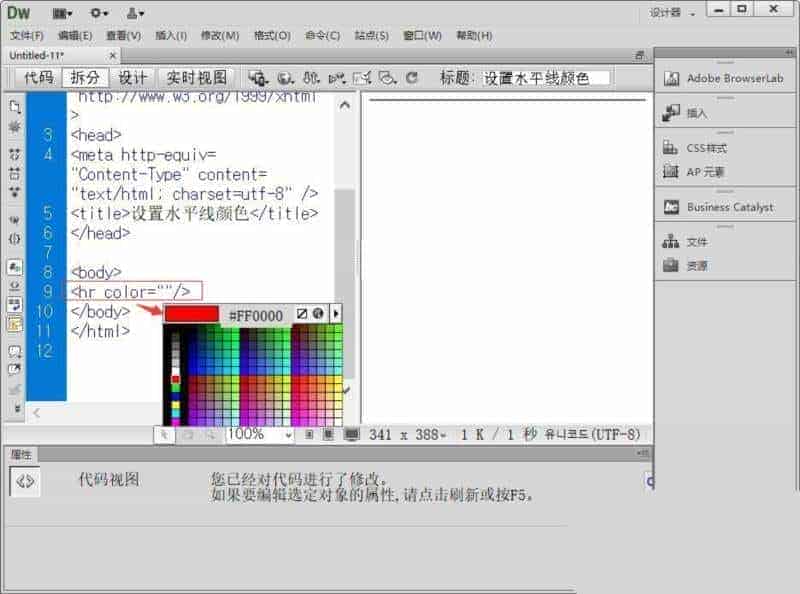Click the refresh design view icon
800x594 pixels.
coord(412,78)
